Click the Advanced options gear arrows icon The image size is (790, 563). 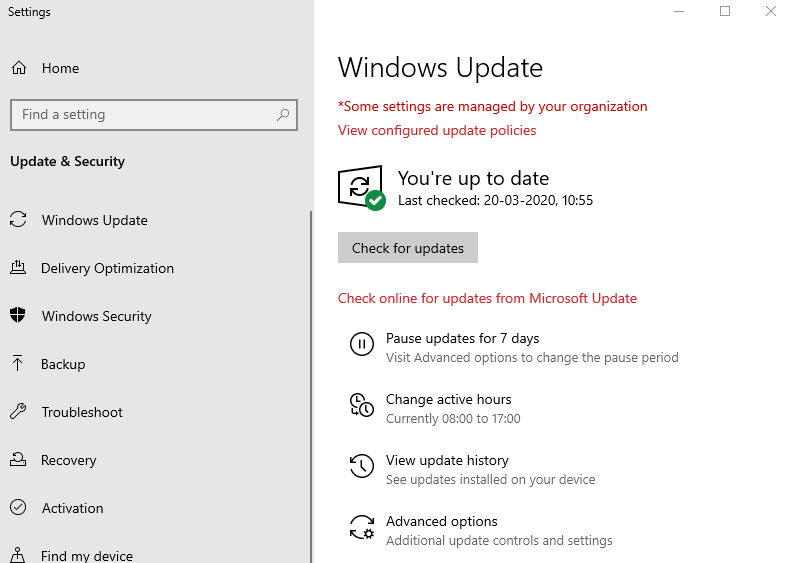[x=362, y=527]
